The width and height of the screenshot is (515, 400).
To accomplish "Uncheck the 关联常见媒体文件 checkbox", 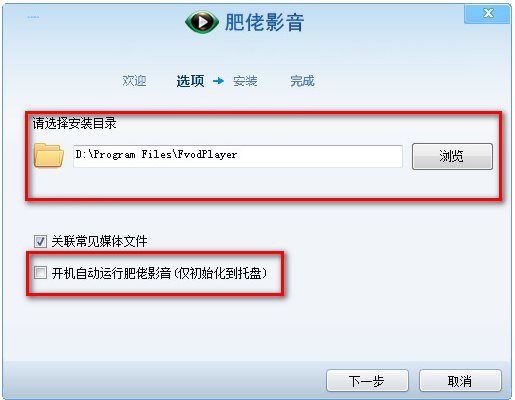I will [40, 241].
